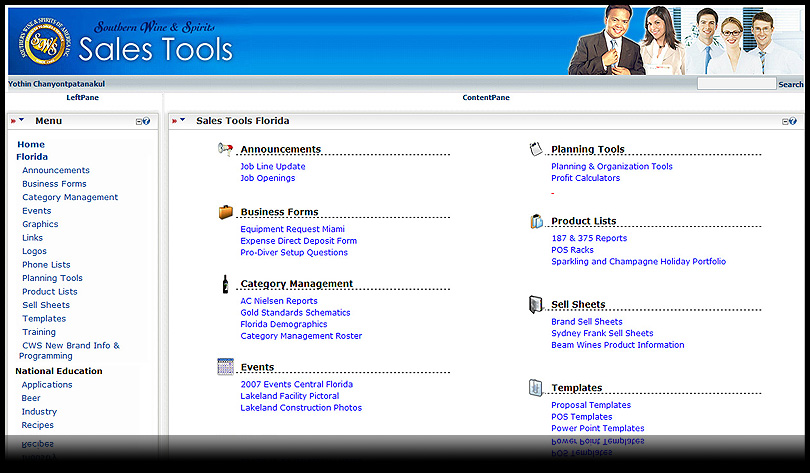Open Announcements in left menu
This screenshot has height=473, width=810.
coord(56,170)
